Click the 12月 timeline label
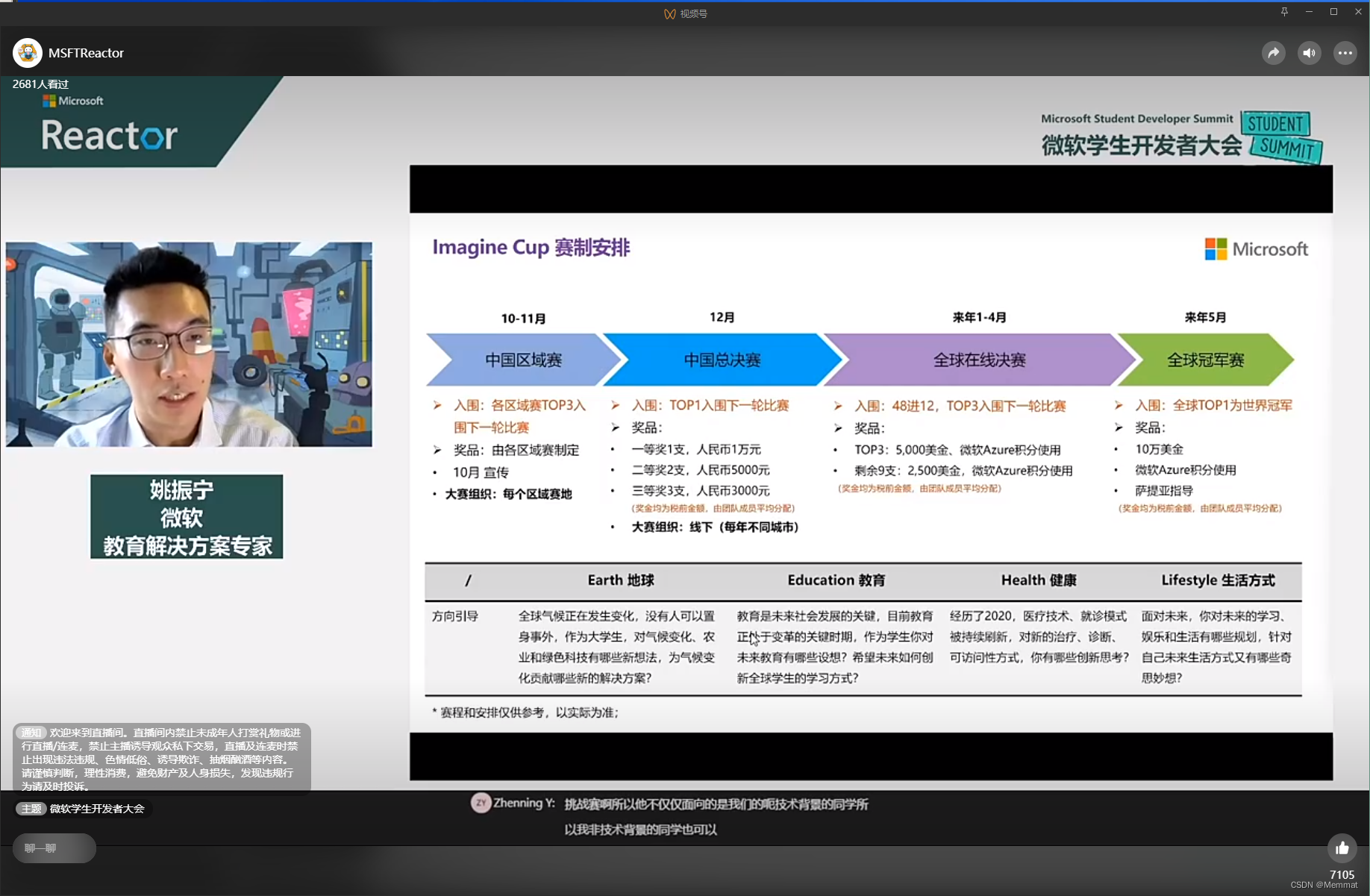Image resolution: width=1370 pixels, height=896 pixels. tap(722, 317)
